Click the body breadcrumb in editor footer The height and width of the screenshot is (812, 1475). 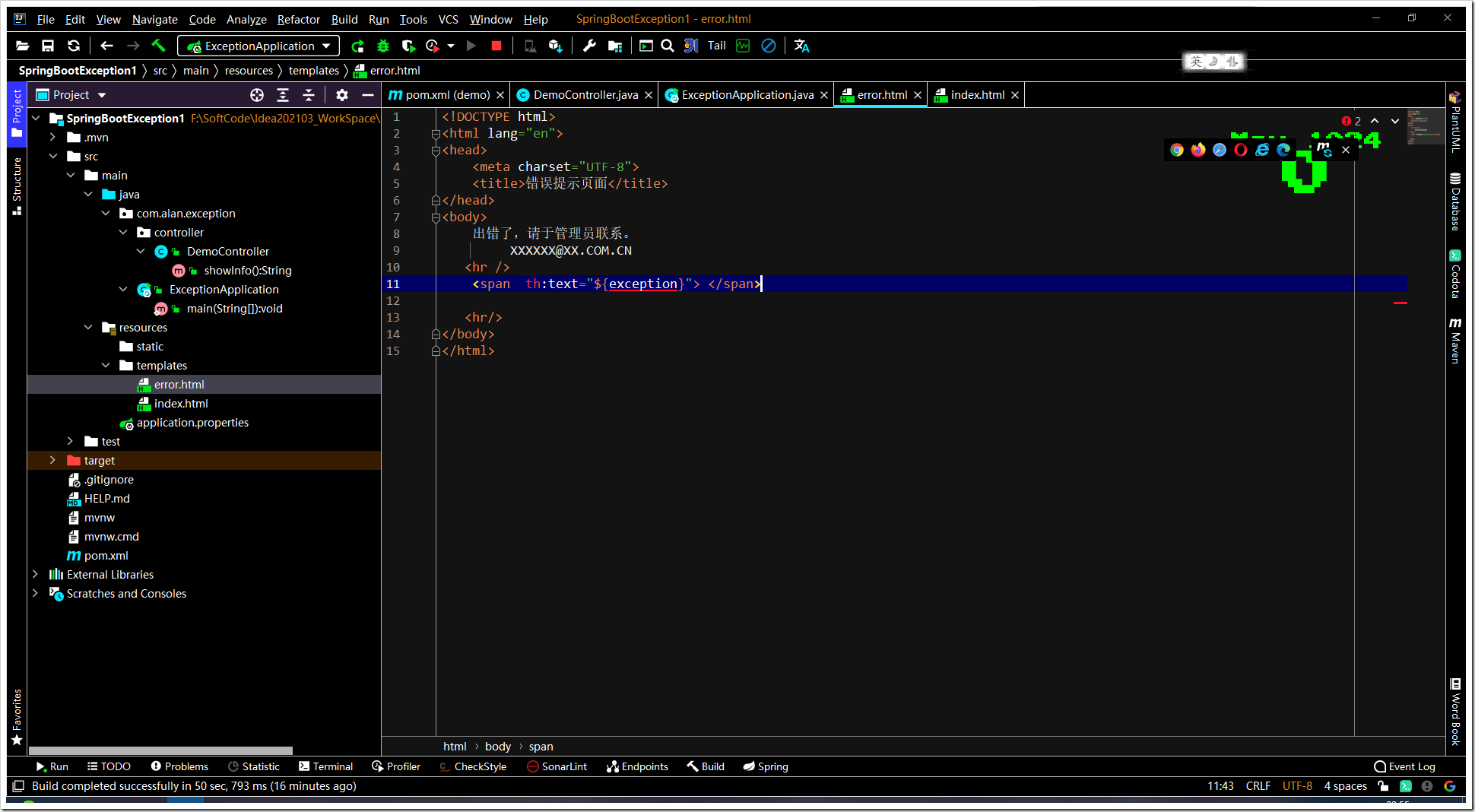click(498, 747)
